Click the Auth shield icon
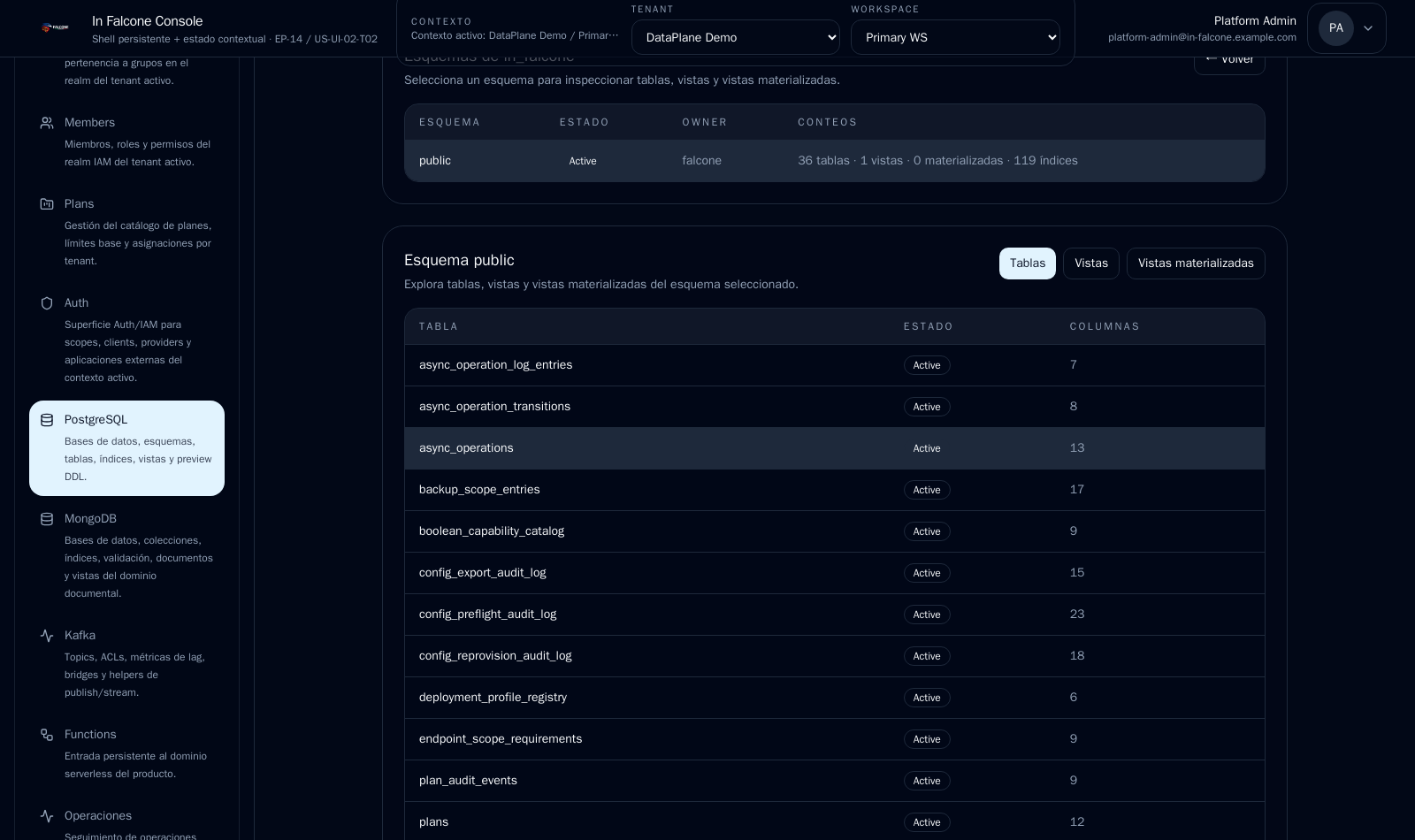 click(47, 303)
